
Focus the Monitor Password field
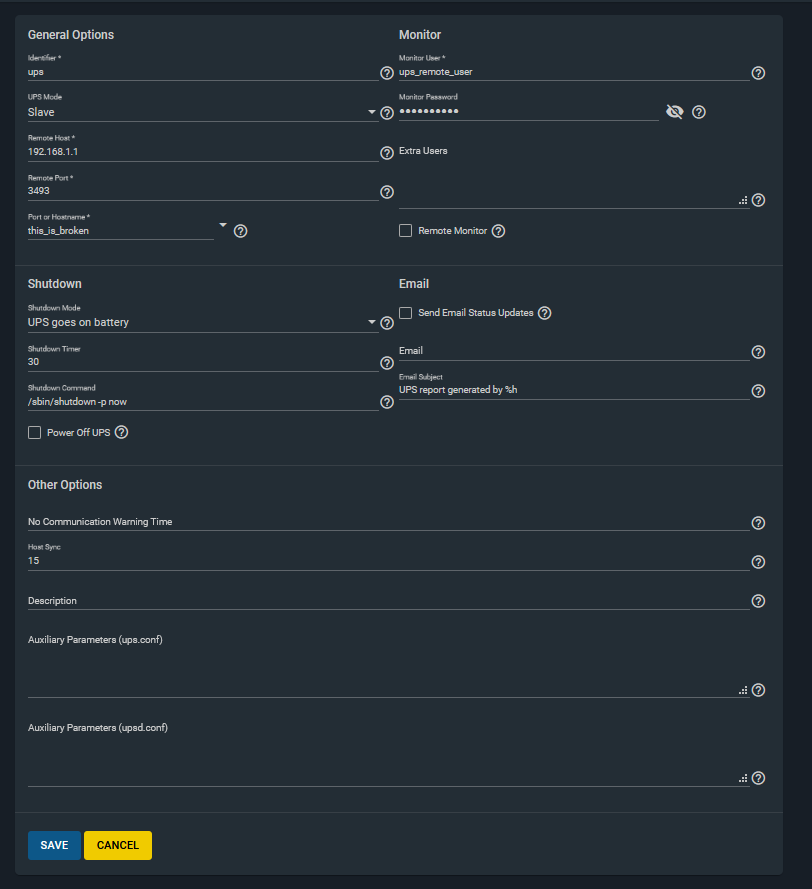pyautogui.click(x=528, y=112)
